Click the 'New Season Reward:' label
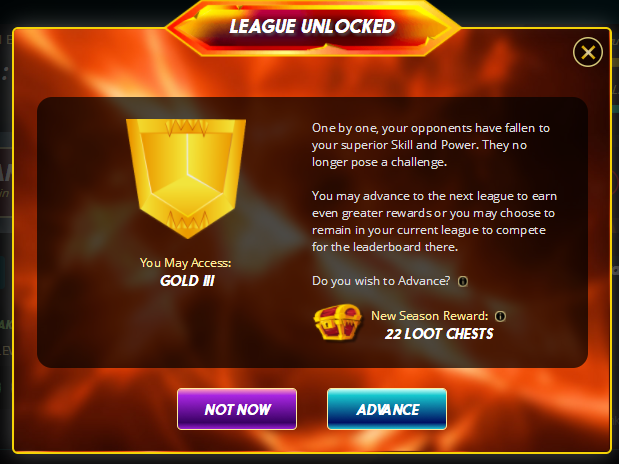The height and width of the screenshot is (464, 619). pyautogui.click(x=430, y=316)
